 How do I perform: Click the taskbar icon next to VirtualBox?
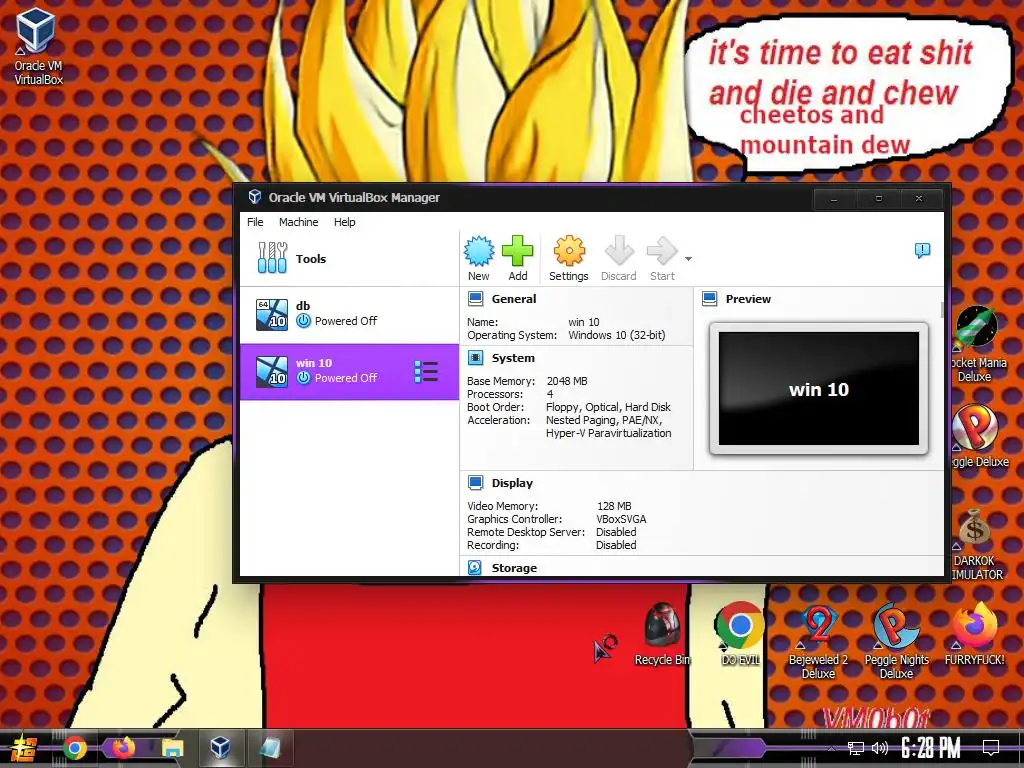pyautogui.click(x=269, y=748)
